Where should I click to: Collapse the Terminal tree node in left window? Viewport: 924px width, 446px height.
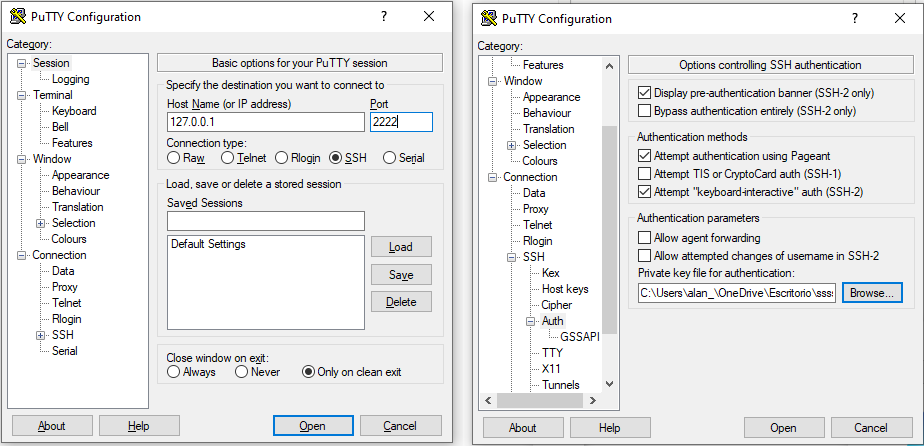pos(22,95)
